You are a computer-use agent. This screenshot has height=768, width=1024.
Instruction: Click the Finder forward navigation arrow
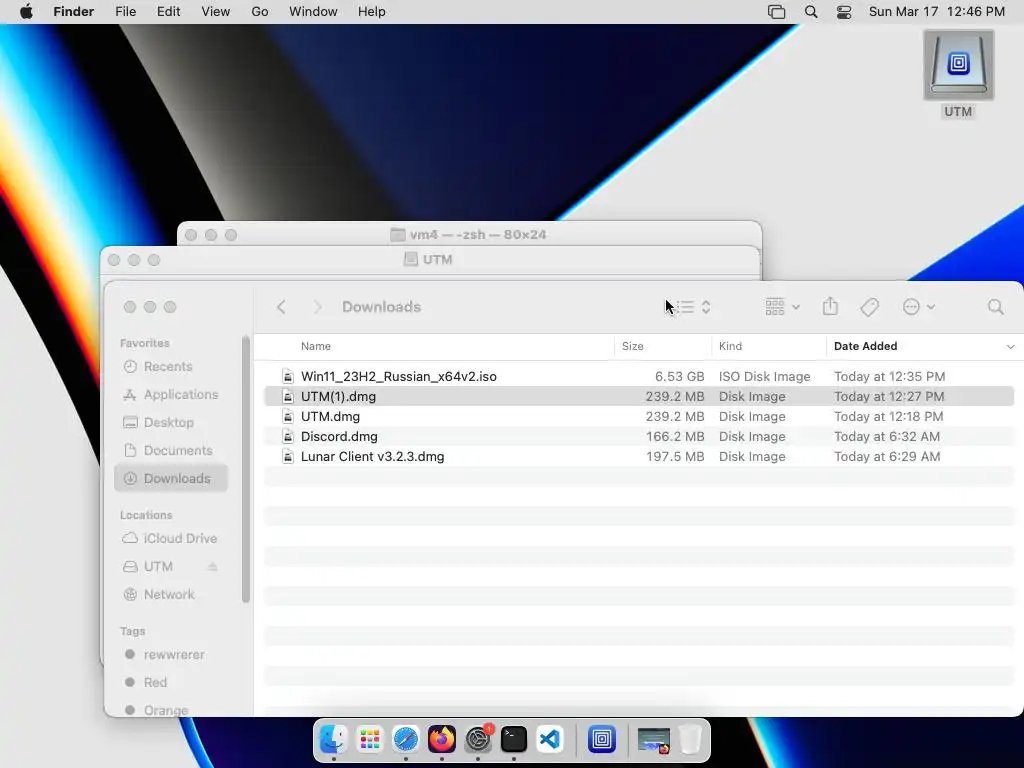[x=318, y=307]
